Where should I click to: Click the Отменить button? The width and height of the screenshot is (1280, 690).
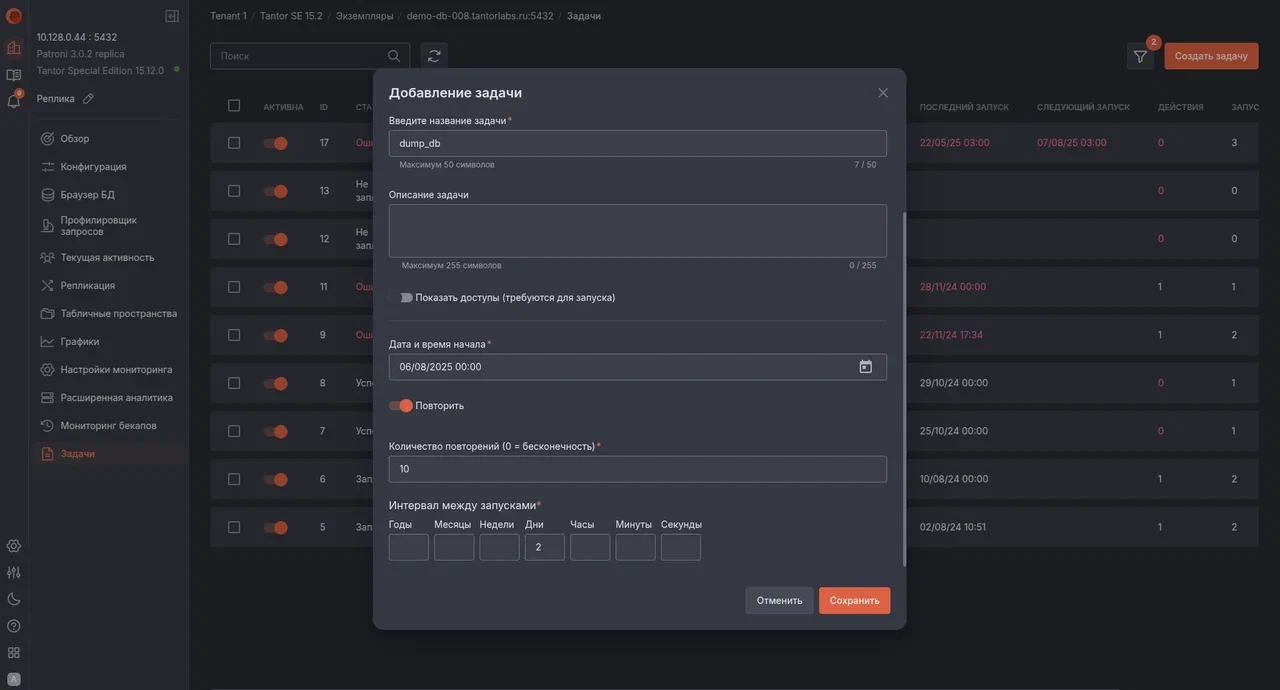pos(779,598)
